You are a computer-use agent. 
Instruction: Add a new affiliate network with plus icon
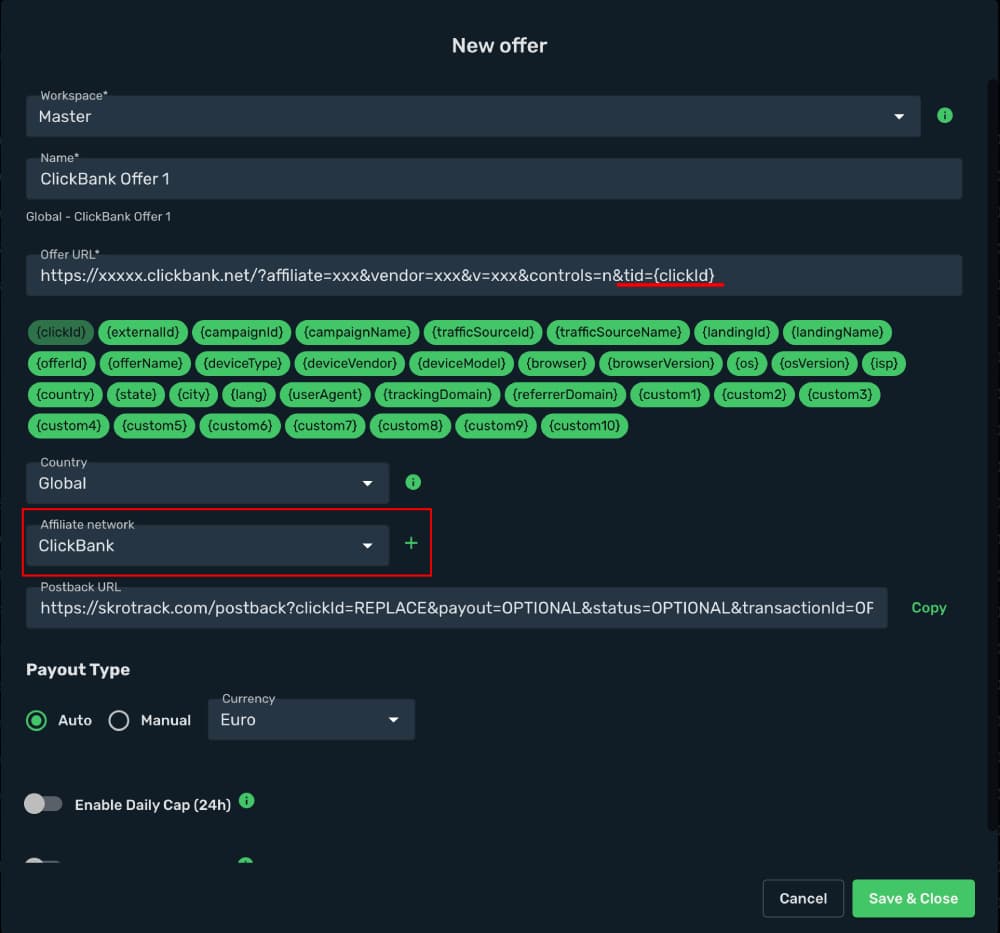pos(411,543)
